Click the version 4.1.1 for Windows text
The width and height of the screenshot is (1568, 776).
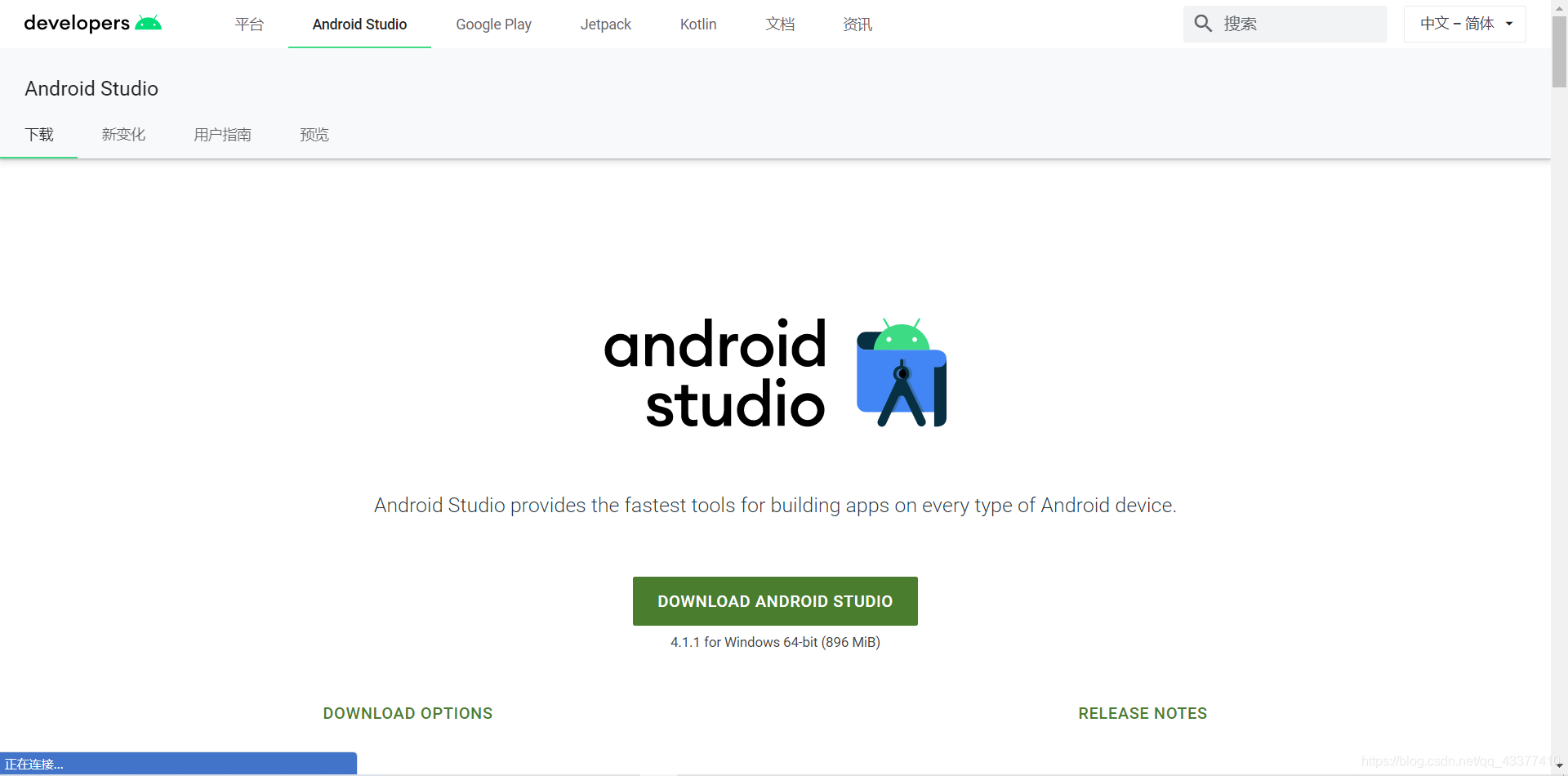(775, 642)
